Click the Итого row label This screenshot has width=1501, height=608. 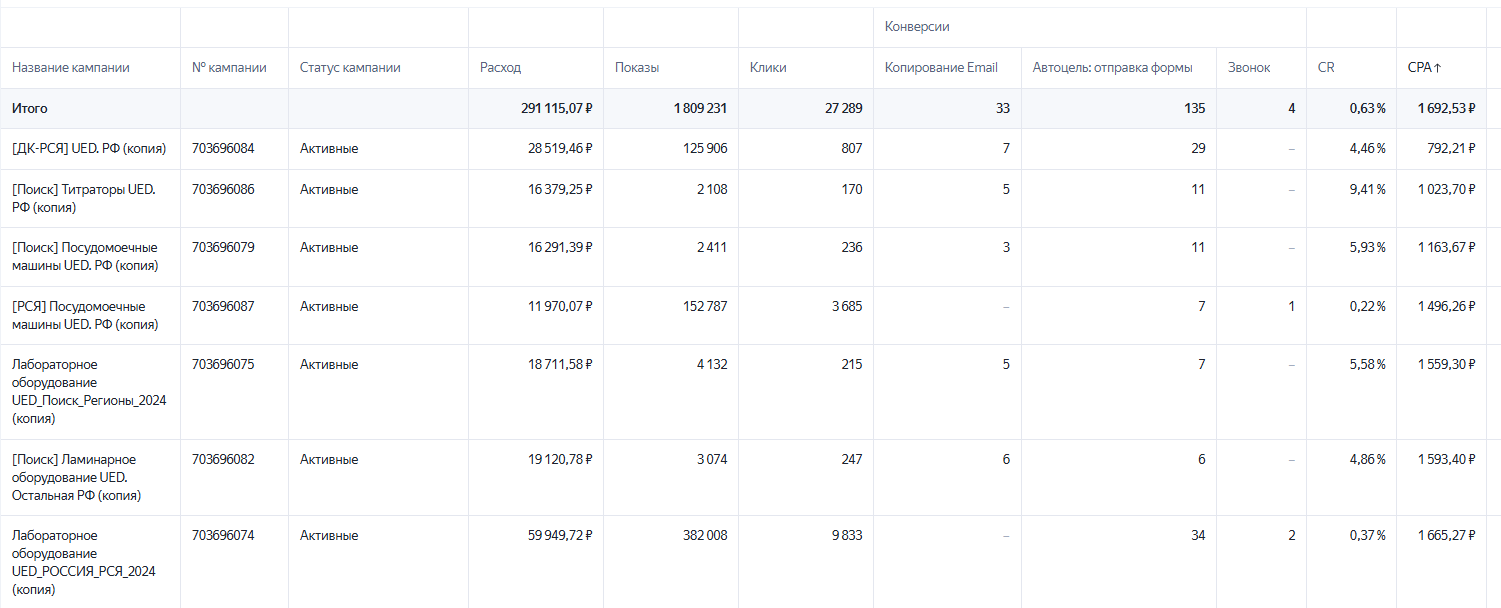point(30,108)
